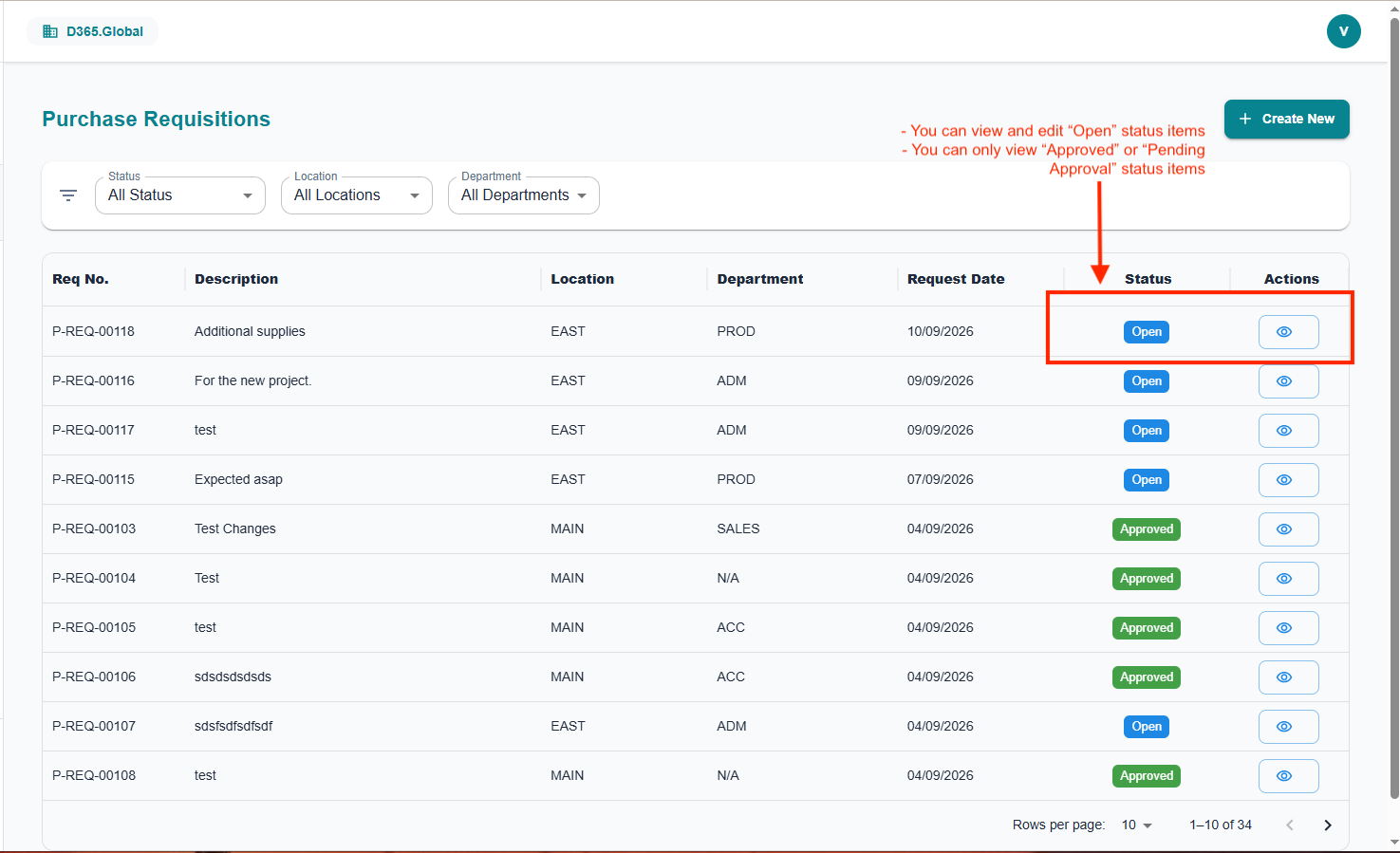Change rows per page selector
The height and width of the screenshot is (853, 1400).
pyautogui.click(x=1136, y=825)
